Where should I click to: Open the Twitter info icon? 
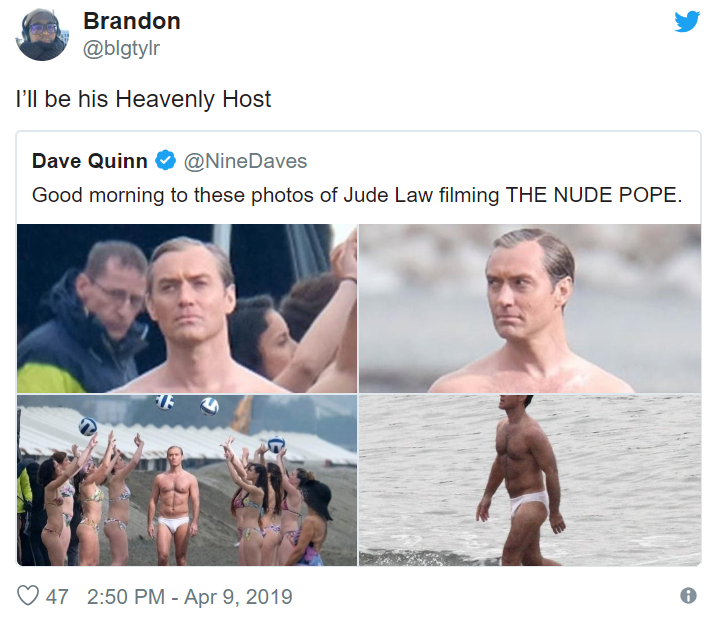[x=688, y=595]
